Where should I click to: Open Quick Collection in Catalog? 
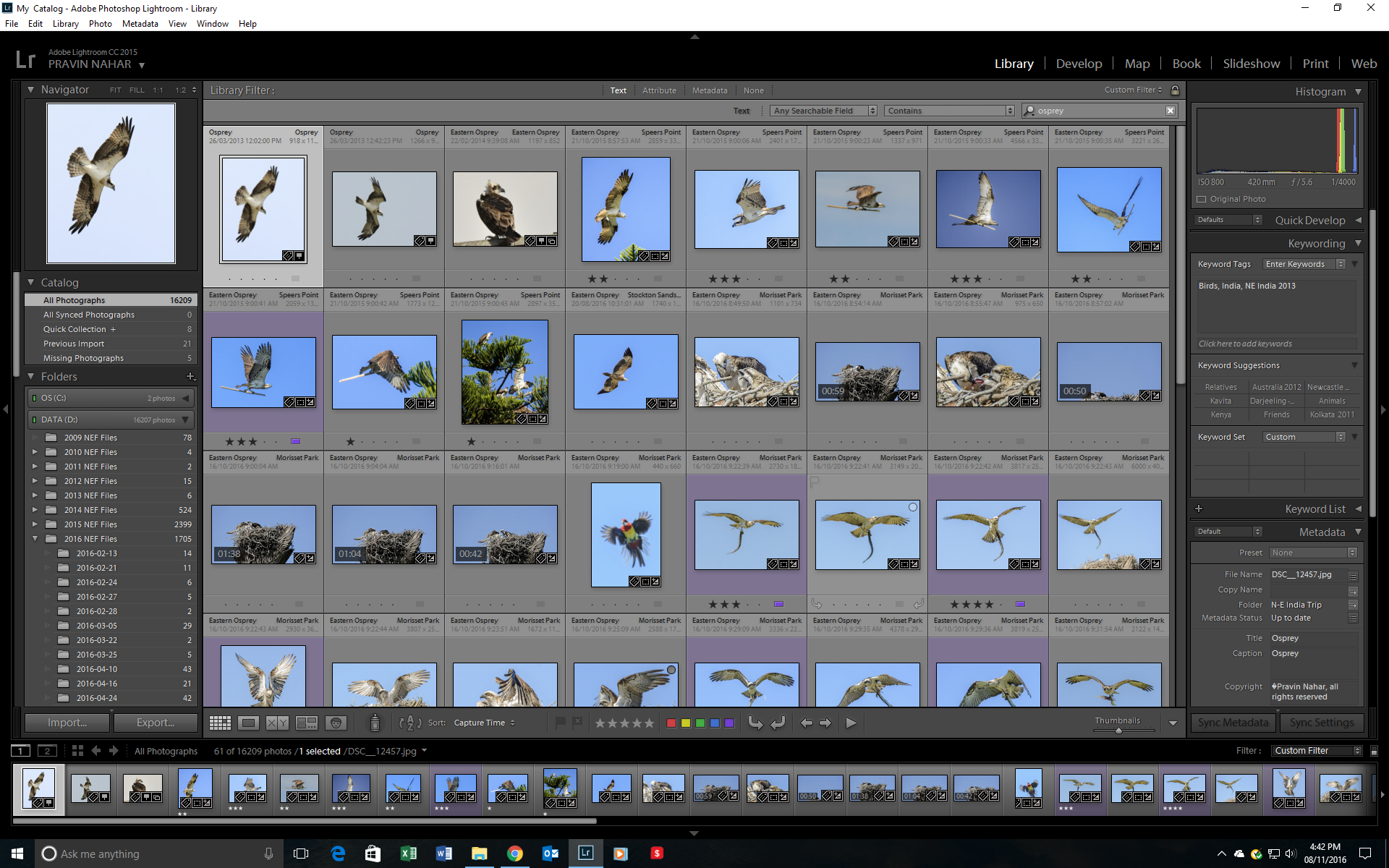click(x=111, y=329)
